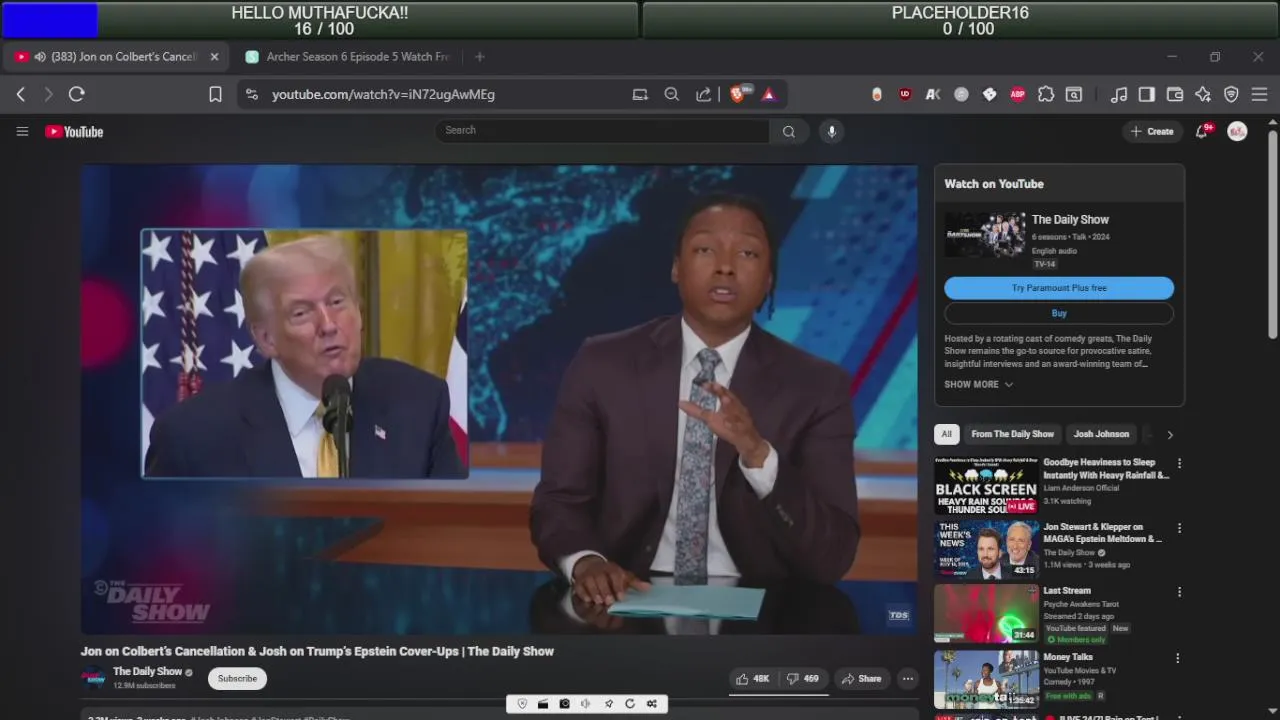Open Brave VPN shield icon
1280x720 pixels.
[1231, 94]
